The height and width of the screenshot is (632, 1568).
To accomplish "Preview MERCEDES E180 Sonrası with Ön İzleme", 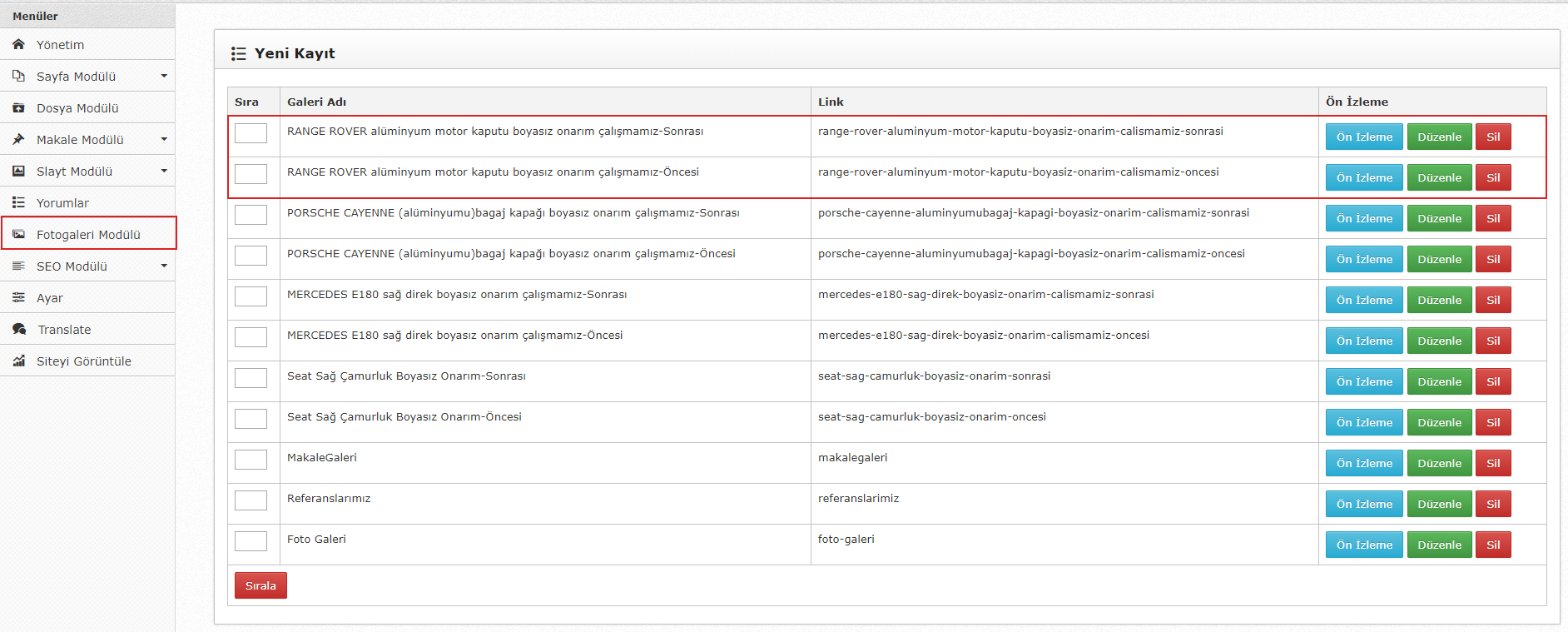I will tap(1364, 300).
